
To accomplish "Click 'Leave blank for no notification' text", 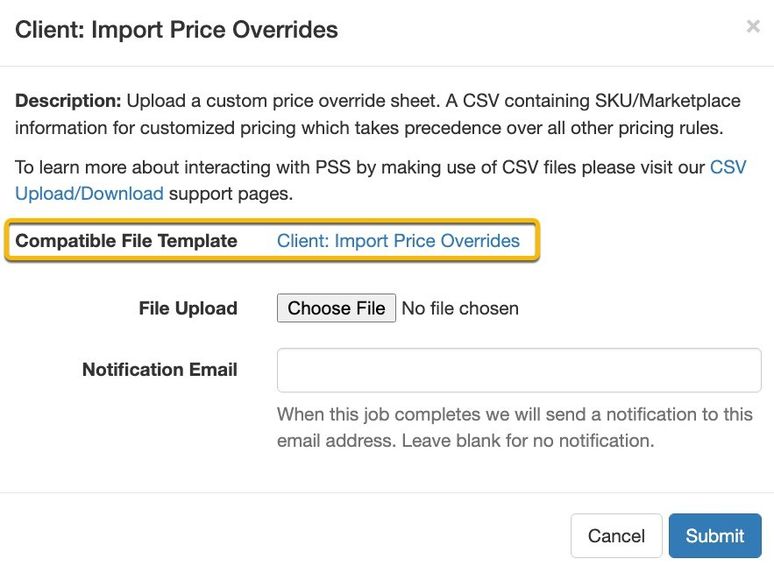I will (x=528, y=441).
